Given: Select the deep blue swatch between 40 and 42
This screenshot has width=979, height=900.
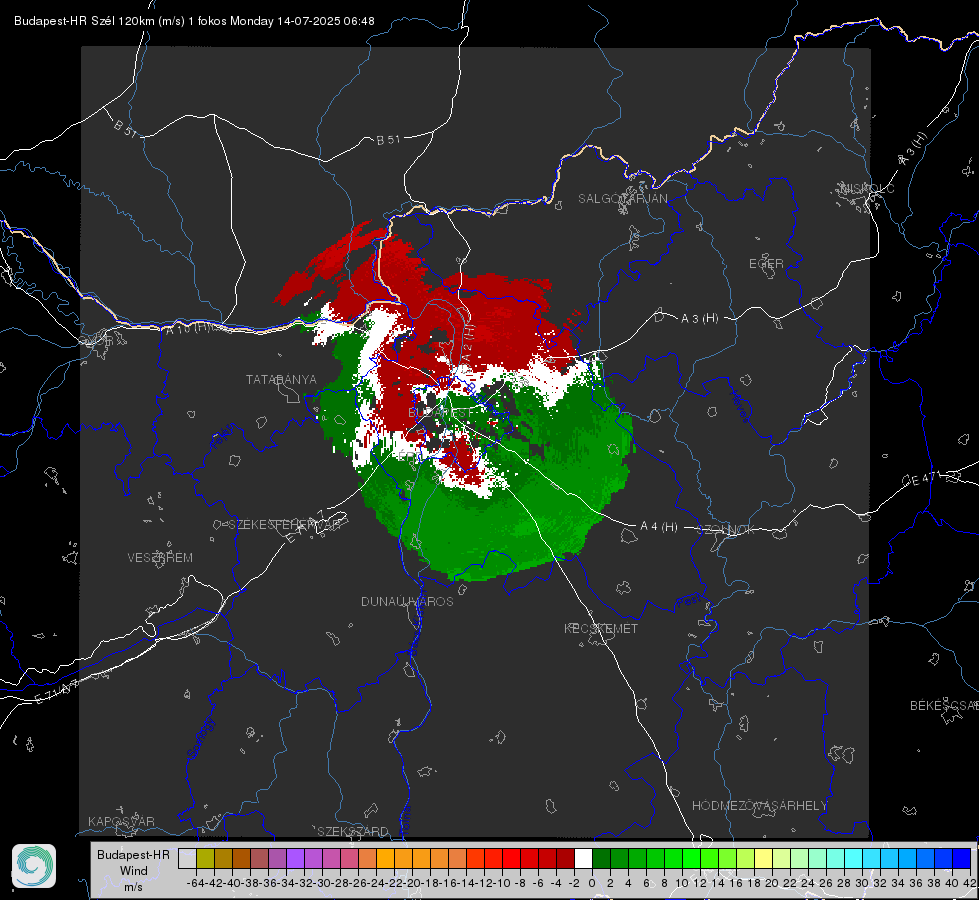Looking at the screenshot, I should (x=962, y=859).
